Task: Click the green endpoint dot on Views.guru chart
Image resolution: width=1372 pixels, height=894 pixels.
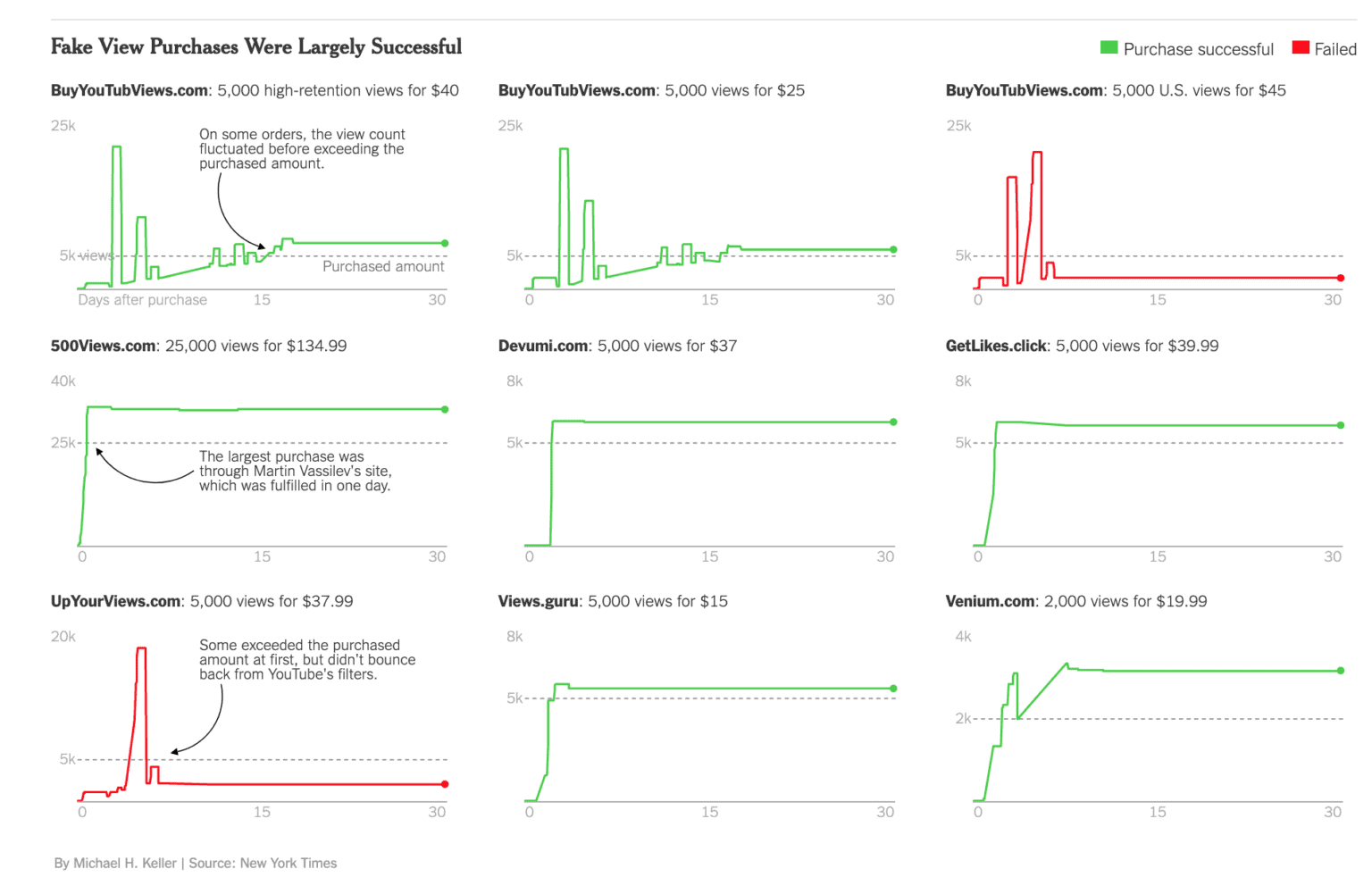Action: click(893, 689)
